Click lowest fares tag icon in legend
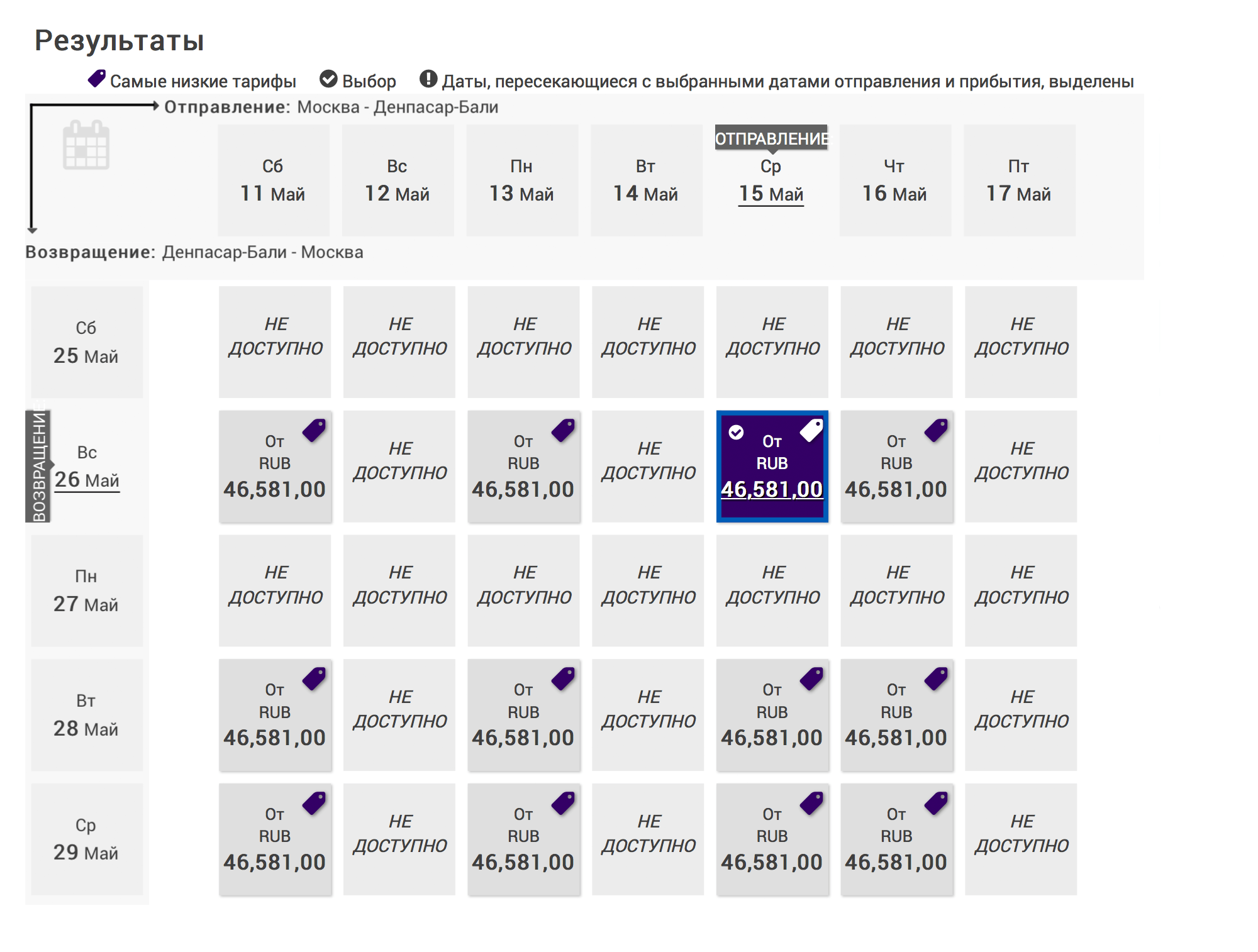 pyautogui.click(x=97, y=79)
